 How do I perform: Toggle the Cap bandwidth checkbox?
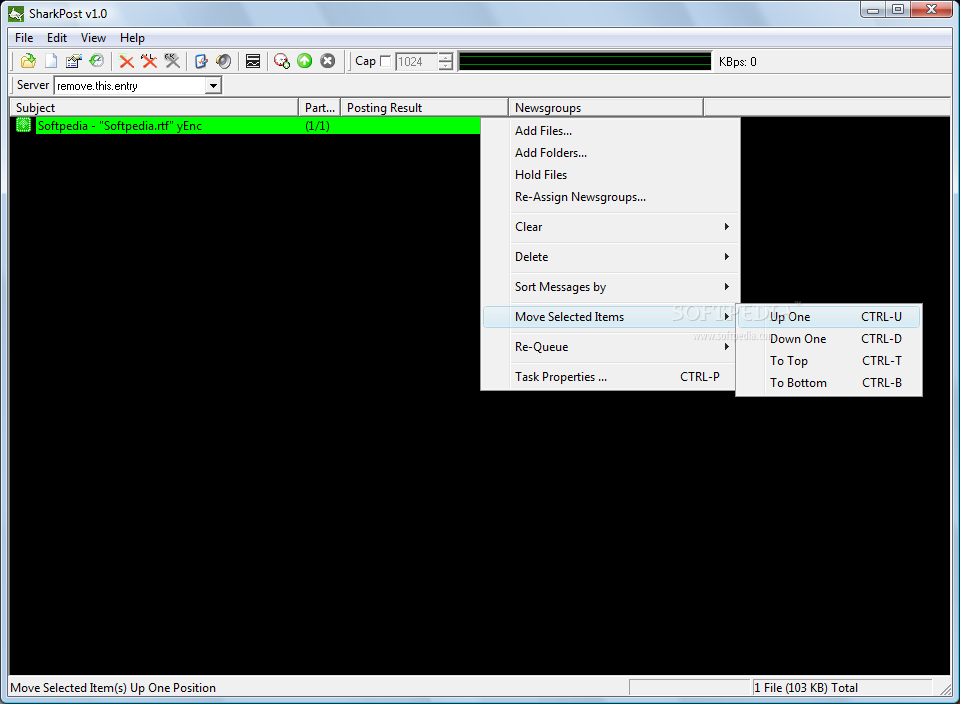tap(385, 61)
